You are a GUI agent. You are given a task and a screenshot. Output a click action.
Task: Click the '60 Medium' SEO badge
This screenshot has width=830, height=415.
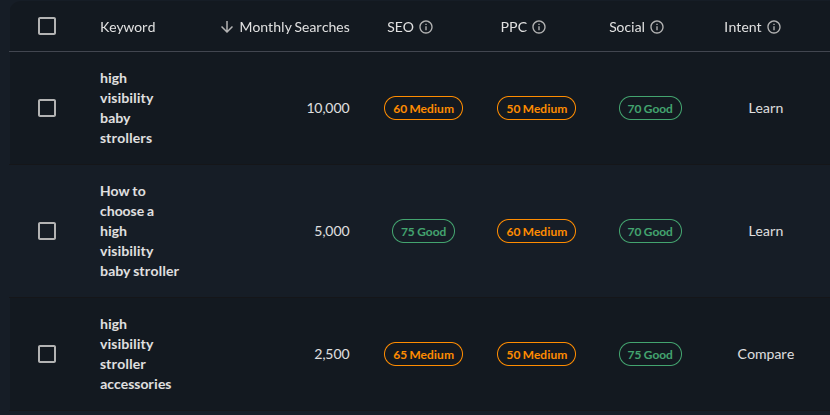pos(423,108)
